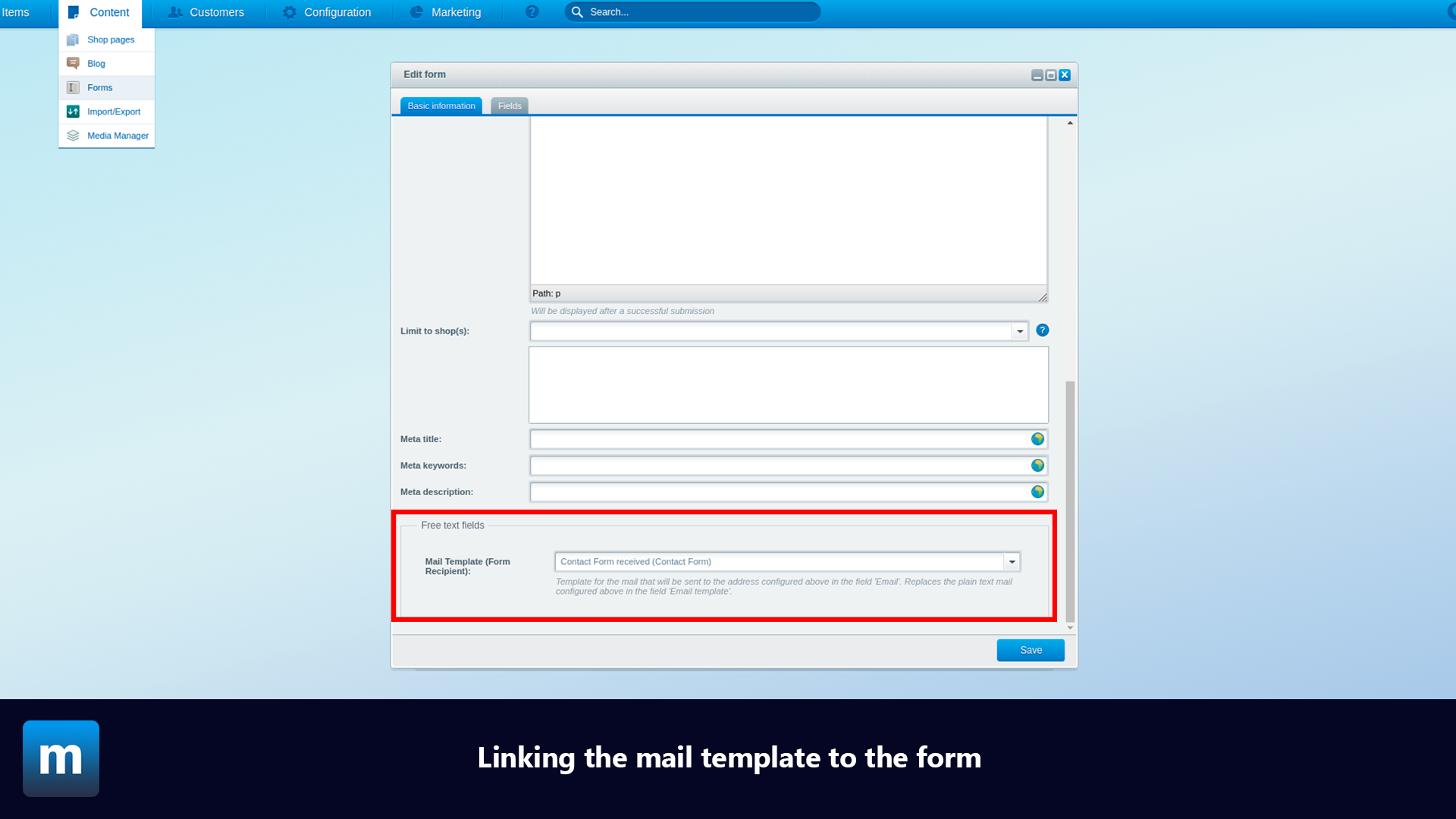
Task: Expand the Mail Template dropdown selector
Action: (x=1012, y=561)
